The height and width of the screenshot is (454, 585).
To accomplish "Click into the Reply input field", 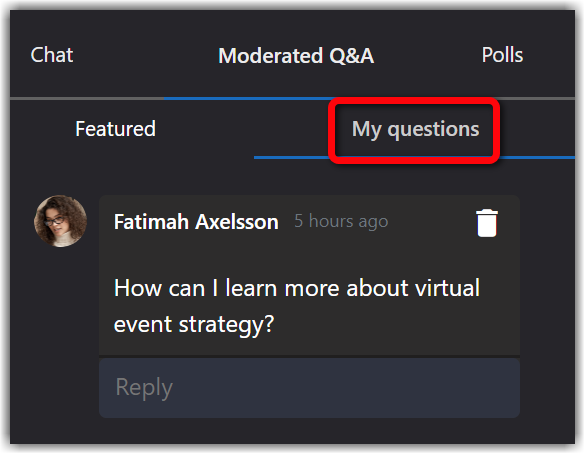I will 309,388.
